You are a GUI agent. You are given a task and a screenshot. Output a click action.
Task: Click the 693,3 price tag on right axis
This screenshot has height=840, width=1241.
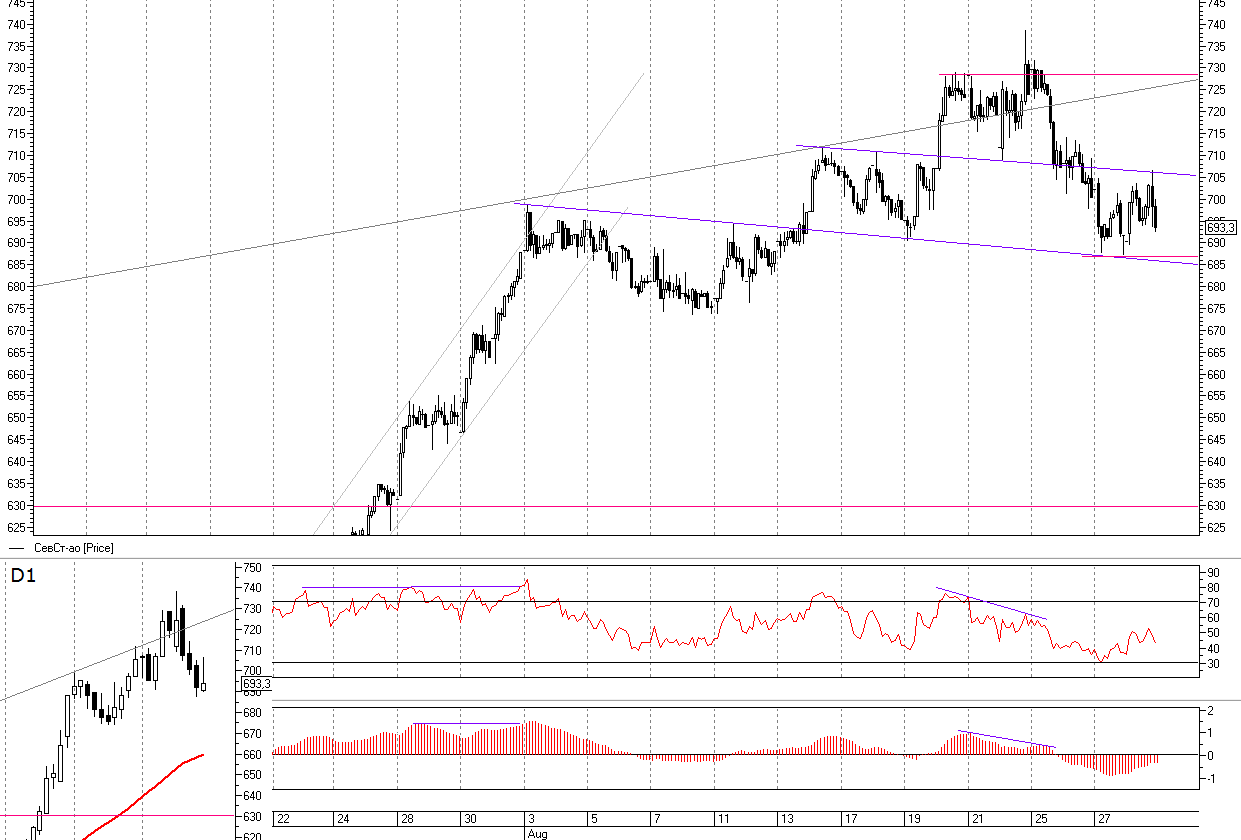click(1221, 227)
